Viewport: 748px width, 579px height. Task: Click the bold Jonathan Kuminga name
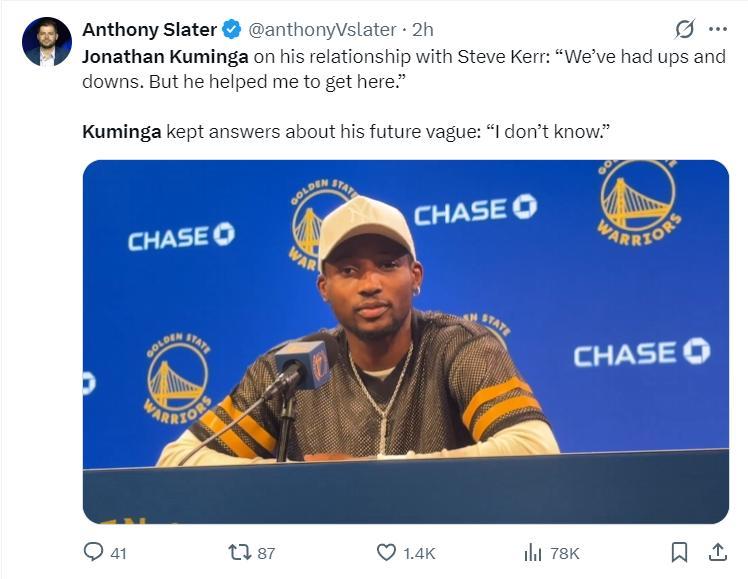tap(165, 56)
